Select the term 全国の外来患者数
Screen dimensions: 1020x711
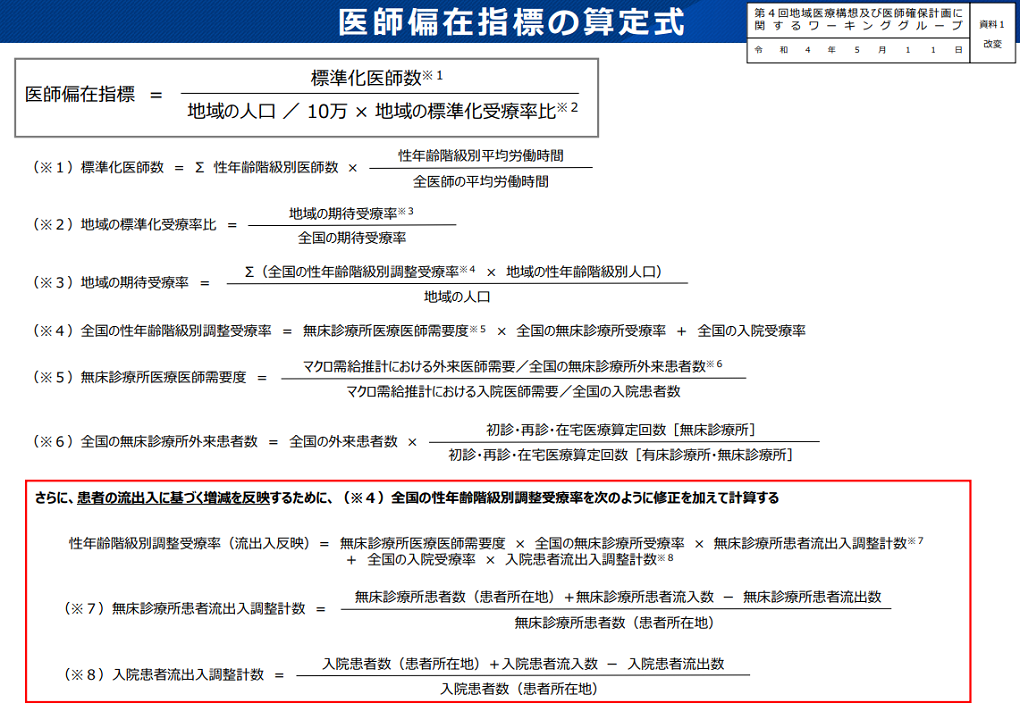(x=343, y=441)
